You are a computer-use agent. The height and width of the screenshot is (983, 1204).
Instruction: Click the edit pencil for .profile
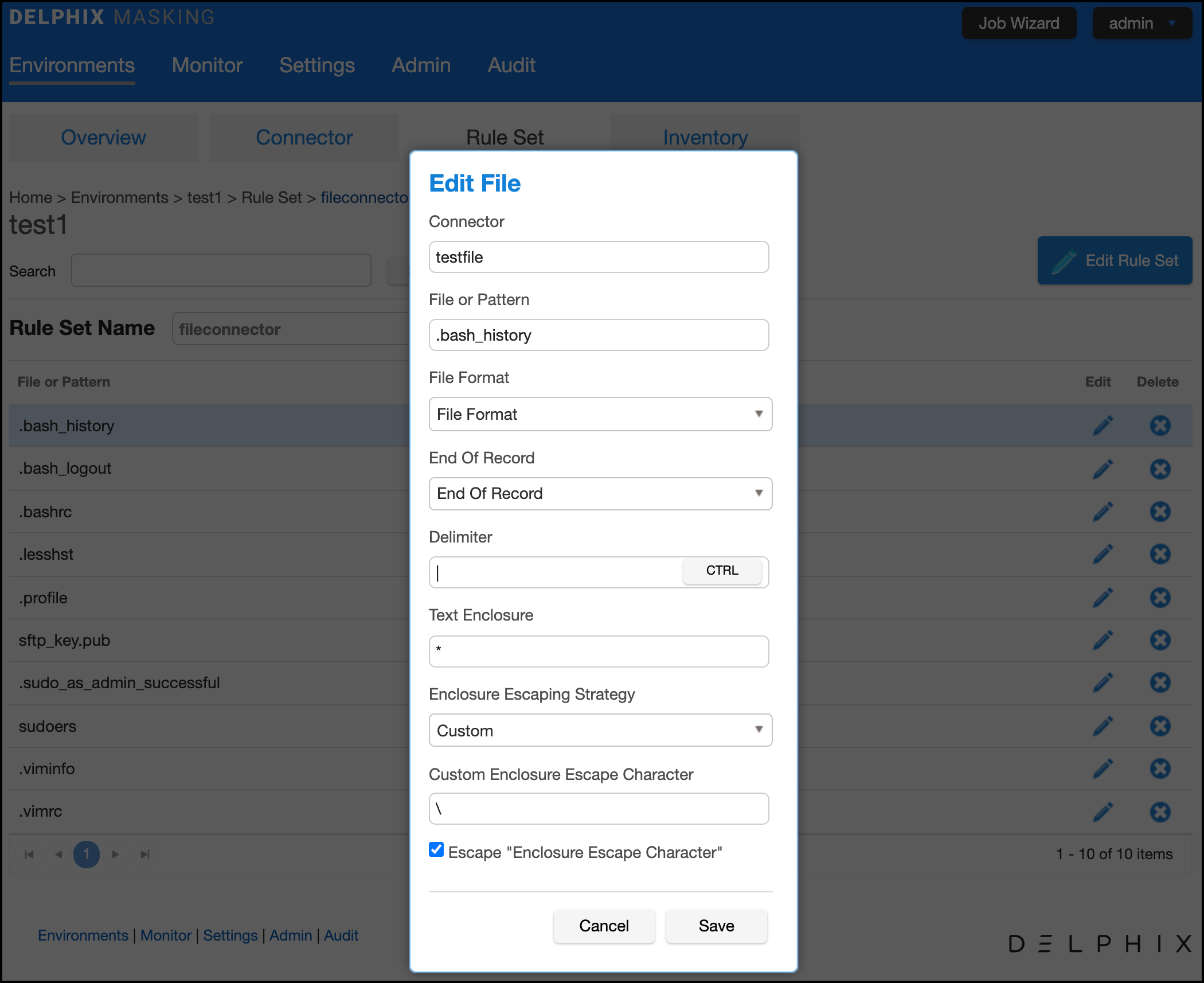click(1103, 598)
